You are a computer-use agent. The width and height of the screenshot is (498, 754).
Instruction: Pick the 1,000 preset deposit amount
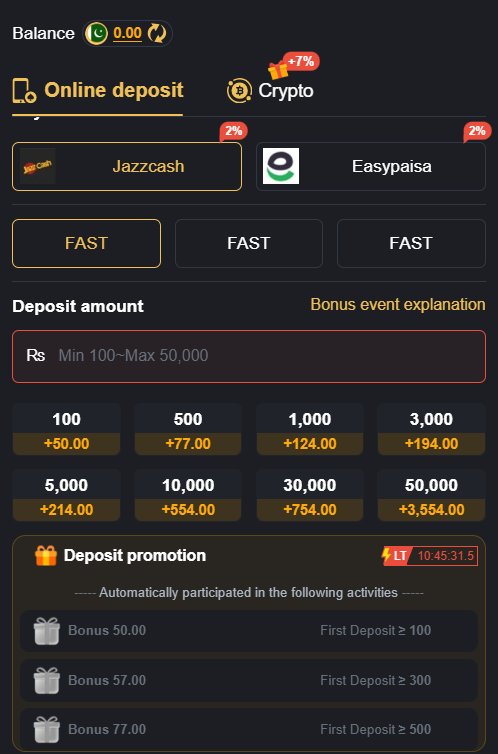pos(310,429)
